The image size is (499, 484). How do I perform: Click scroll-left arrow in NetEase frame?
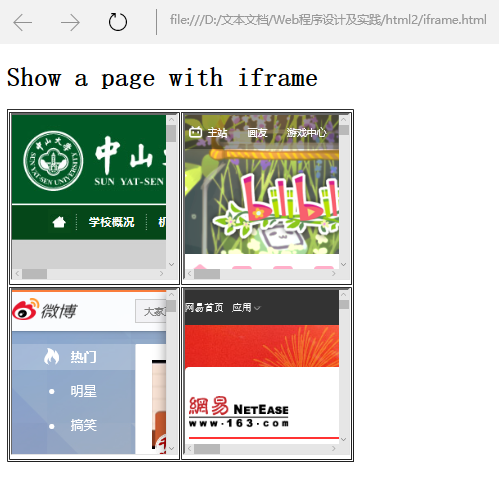190,449
